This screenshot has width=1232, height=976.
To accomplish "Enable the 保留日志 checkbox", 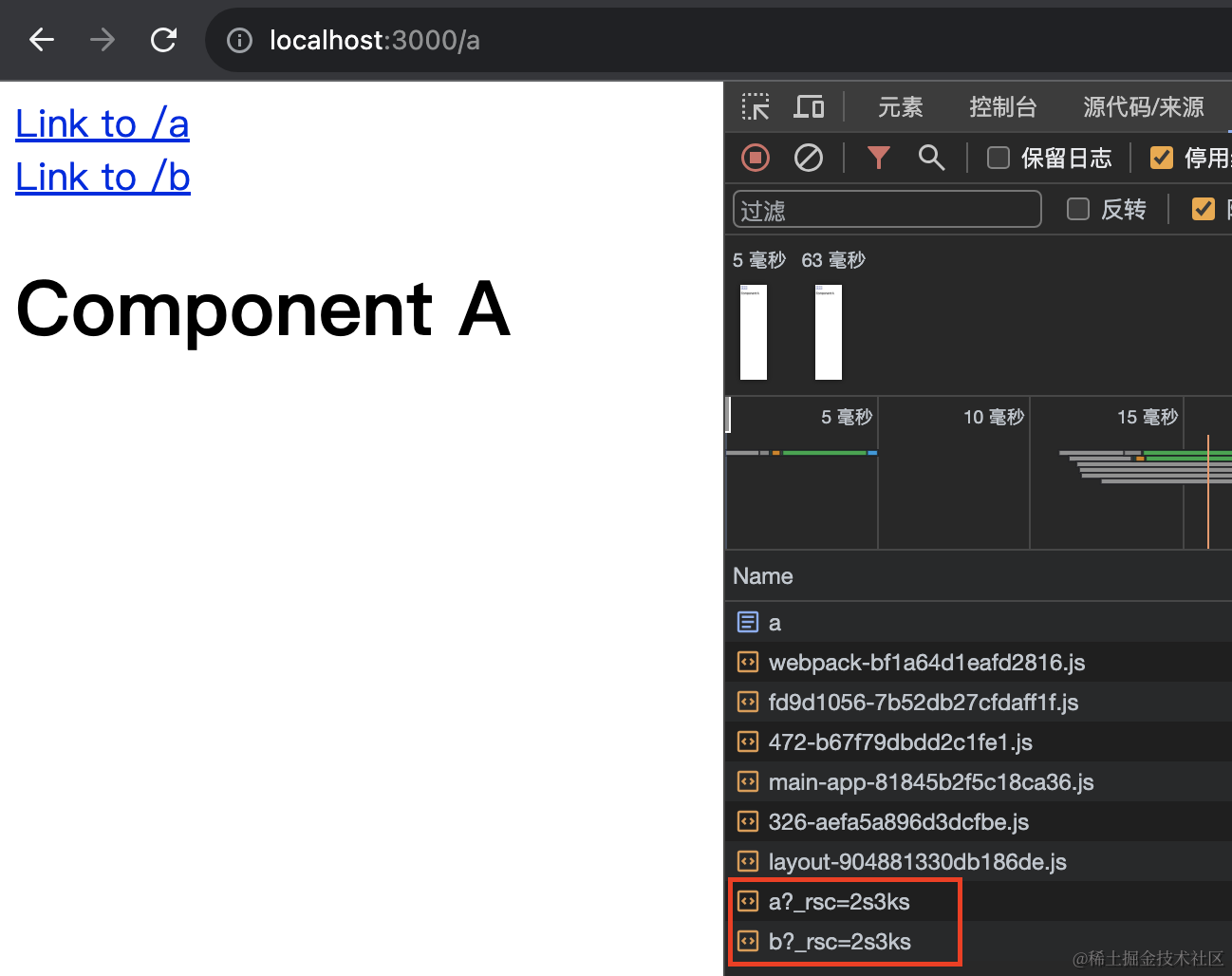I will [x=999, y=158].
